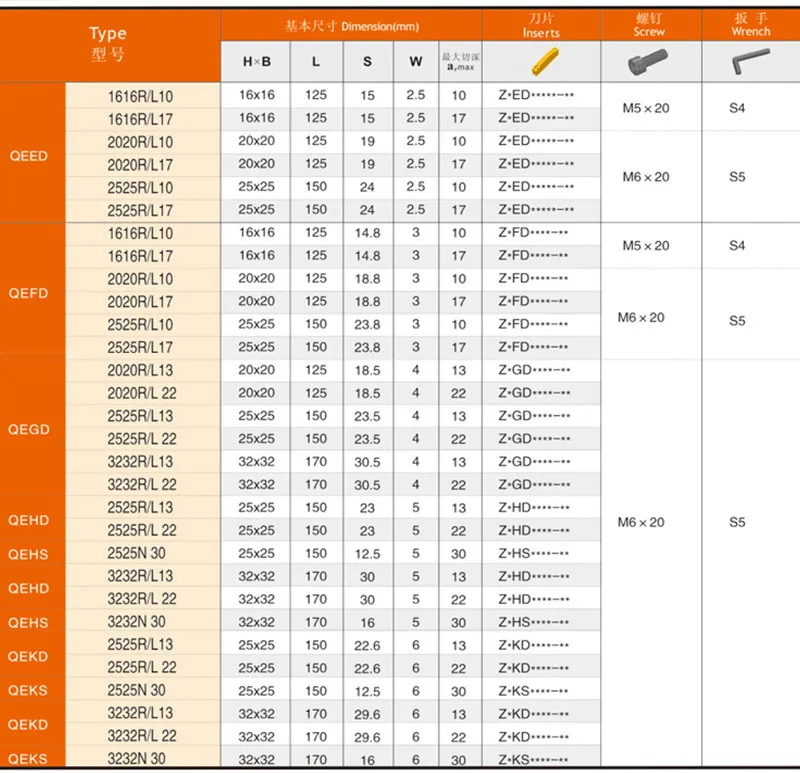This screenshot has width=800, height=773.
Task: Click S value 12.5 in QEHS 2525N 30 row
Action: [x=367, y=554]
